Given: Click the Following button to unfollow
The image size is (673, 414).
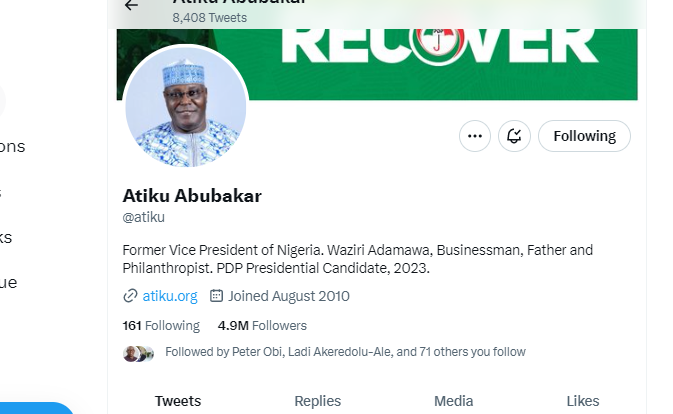Looking at the screenshot, I should tap(584, 136).
